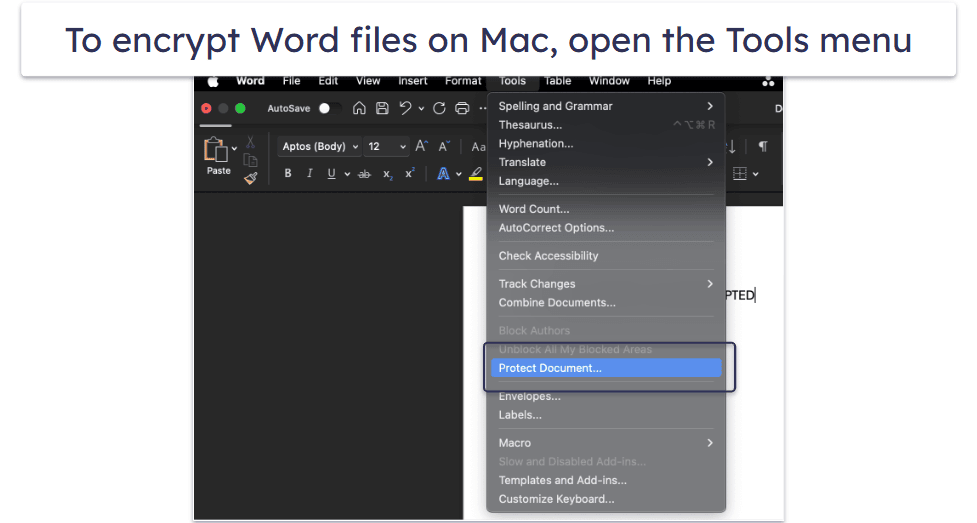Save the document with the floppy disk icon

tap(382, 108)
